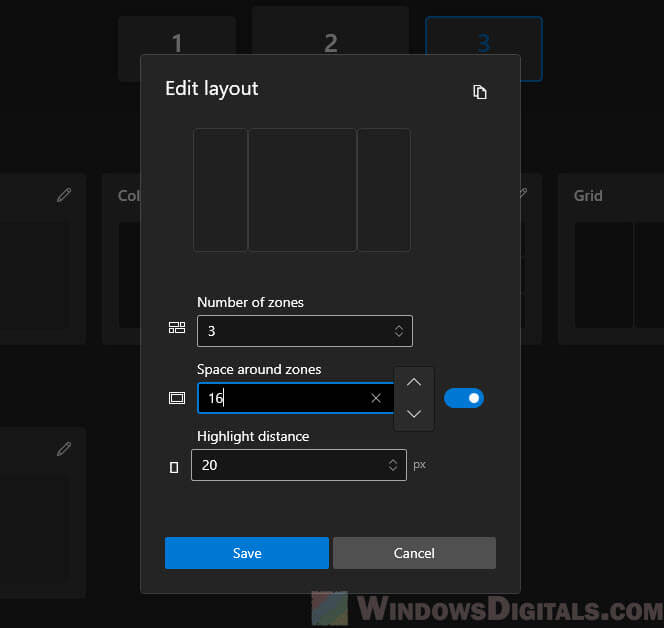Click the Number of zones spinner arrows
The height and width of the screenshot is (628, 664).
pyautogui.click(x=398, y=331)
